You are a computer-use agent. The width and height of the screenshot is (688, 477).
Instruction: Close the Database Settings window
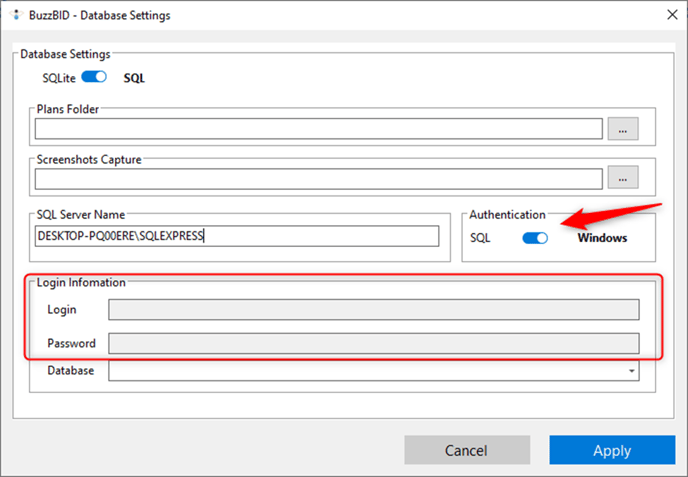672,15
